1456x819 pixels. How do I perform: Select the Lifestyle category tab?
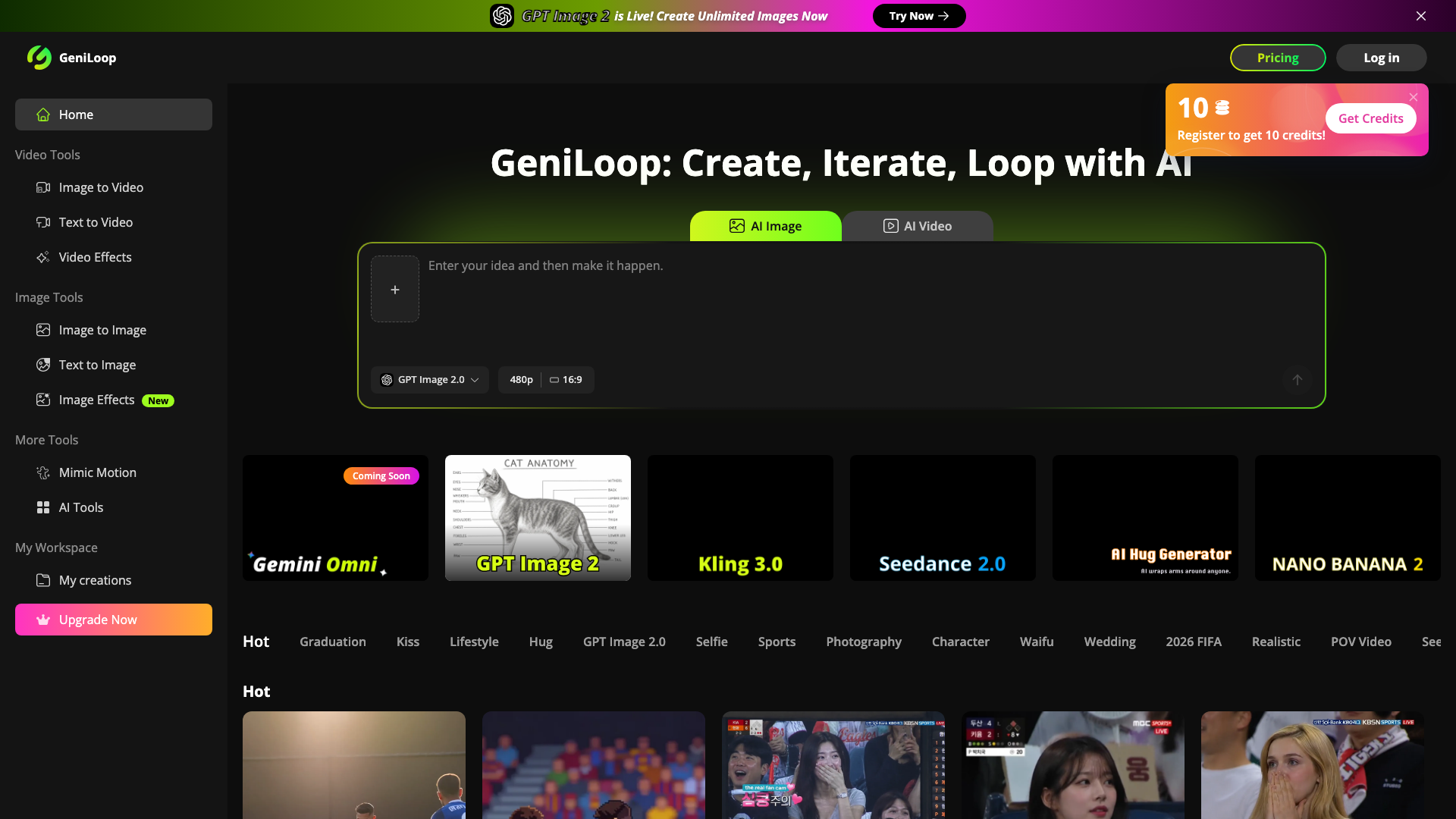point(474,642)
